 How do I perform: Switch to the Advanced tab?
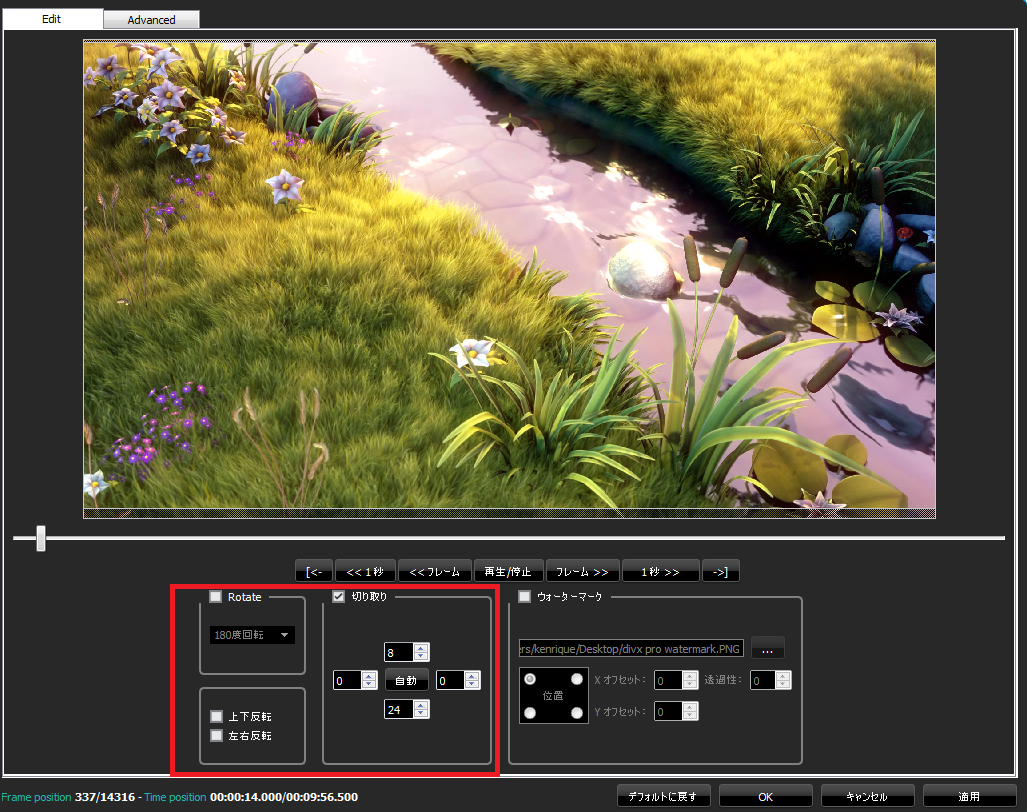[x=151, y=19]
